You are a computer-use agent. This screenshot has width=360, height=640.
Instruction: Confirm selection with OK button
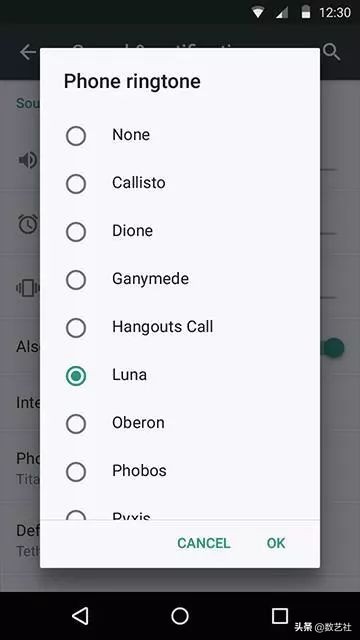pos(276,543)
